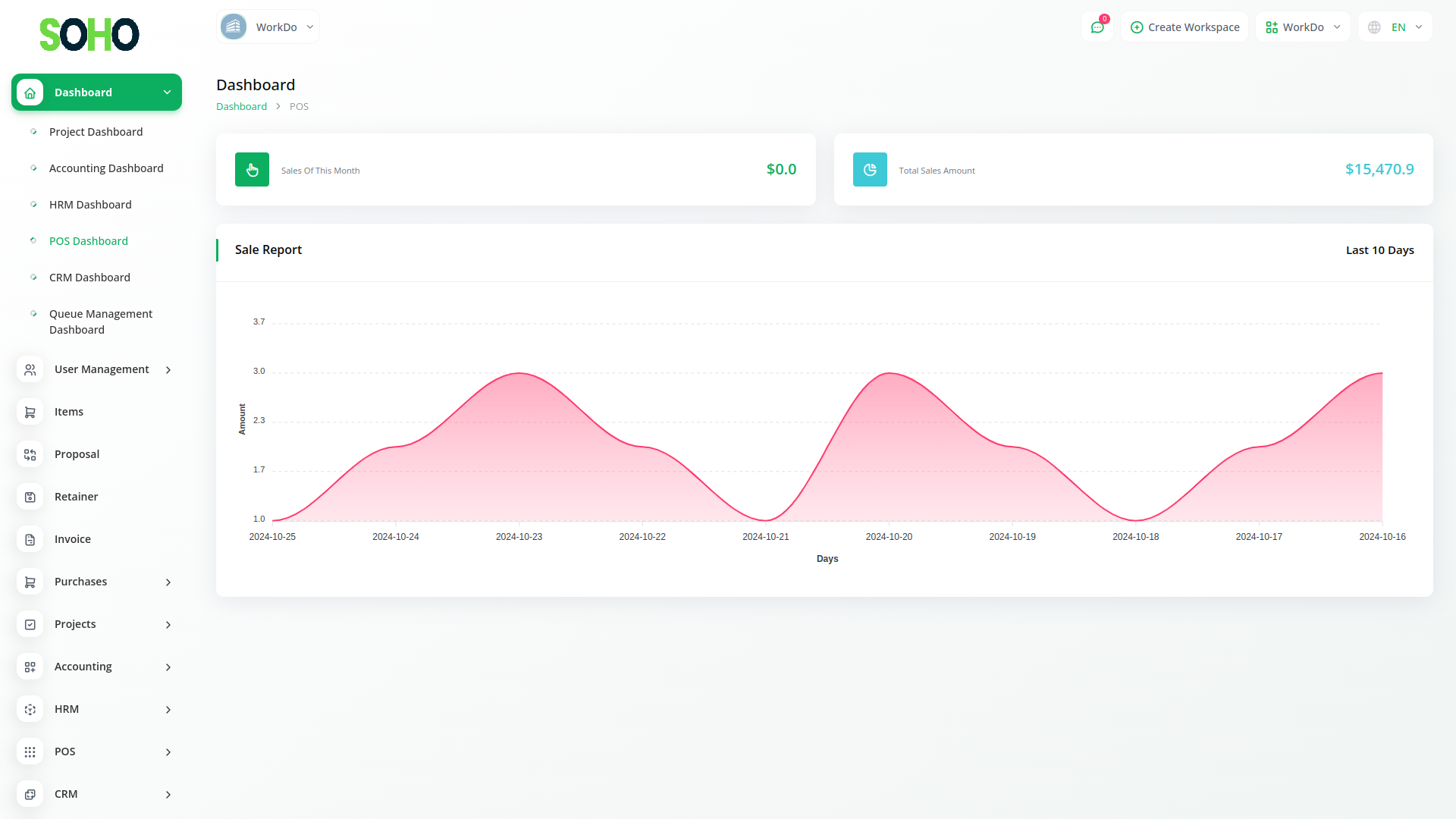Click the Create Workspace button

[x=1185, y=27]
